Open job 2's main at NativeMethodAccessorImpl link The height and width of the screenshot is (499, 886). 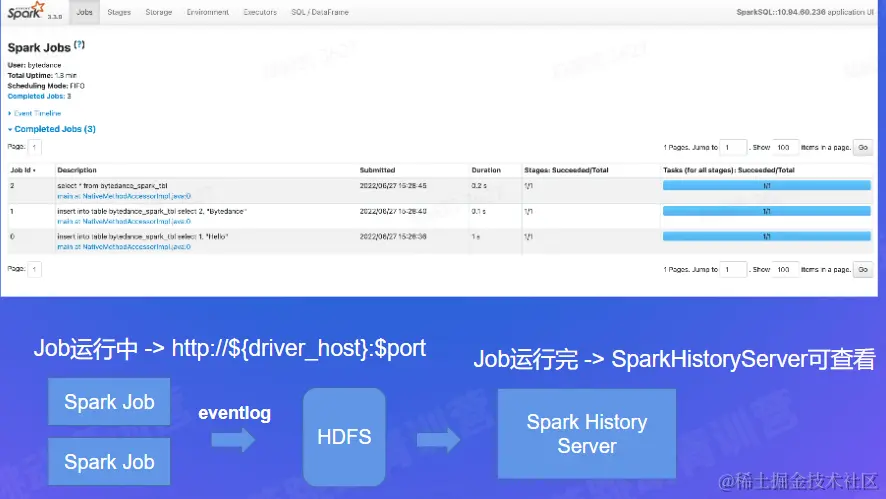pyautogui.click(x=124, y=196)
